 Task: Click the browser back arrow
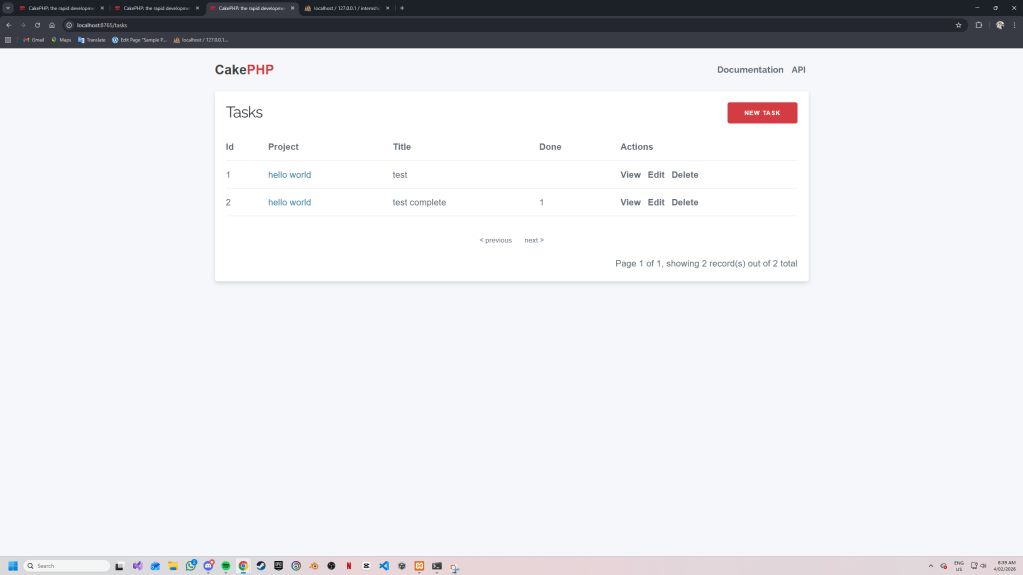click(x=9, y=25)
